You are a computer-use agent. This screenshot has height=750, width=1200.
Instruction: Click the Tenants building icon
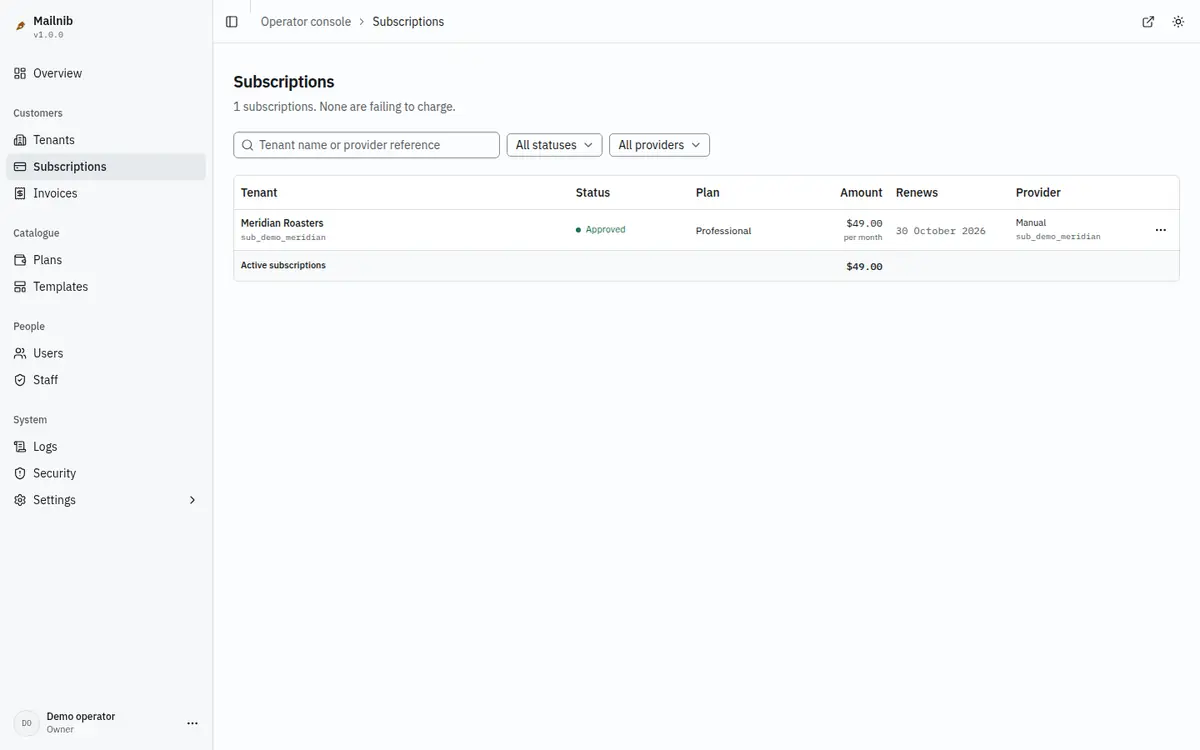20,140
